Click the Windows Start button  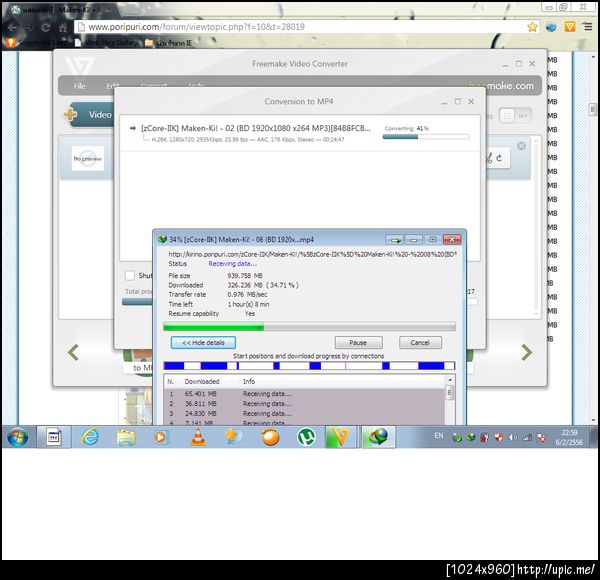coord(18,437)
